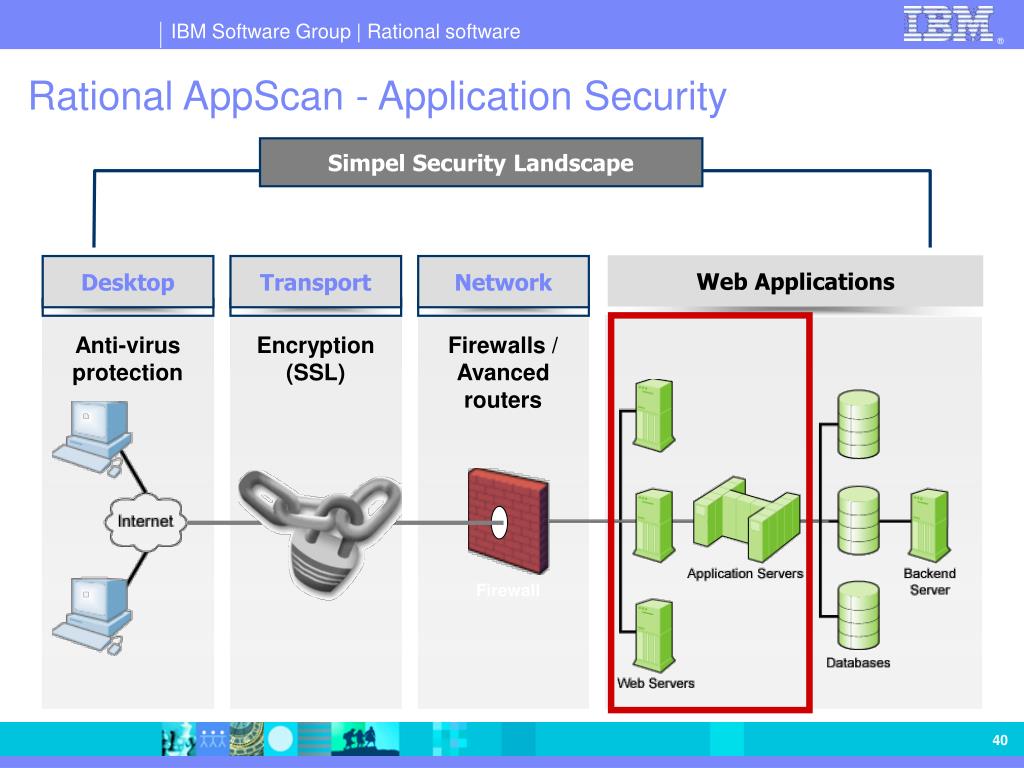This screenshot has width=1024, height=768.
Task: Click the Backend Server tower icon
Action: pyautogui.click(x=930, y=525)
